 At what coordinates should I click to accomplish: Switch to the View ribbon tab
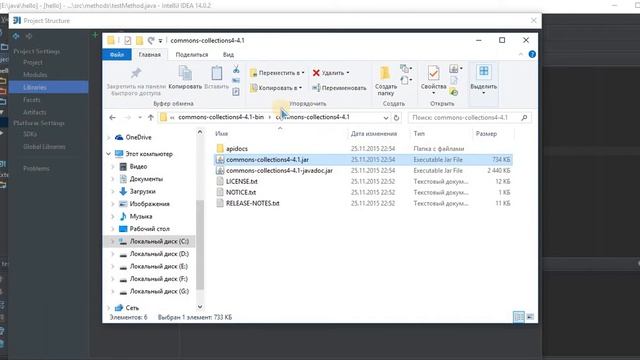(228, 54)
